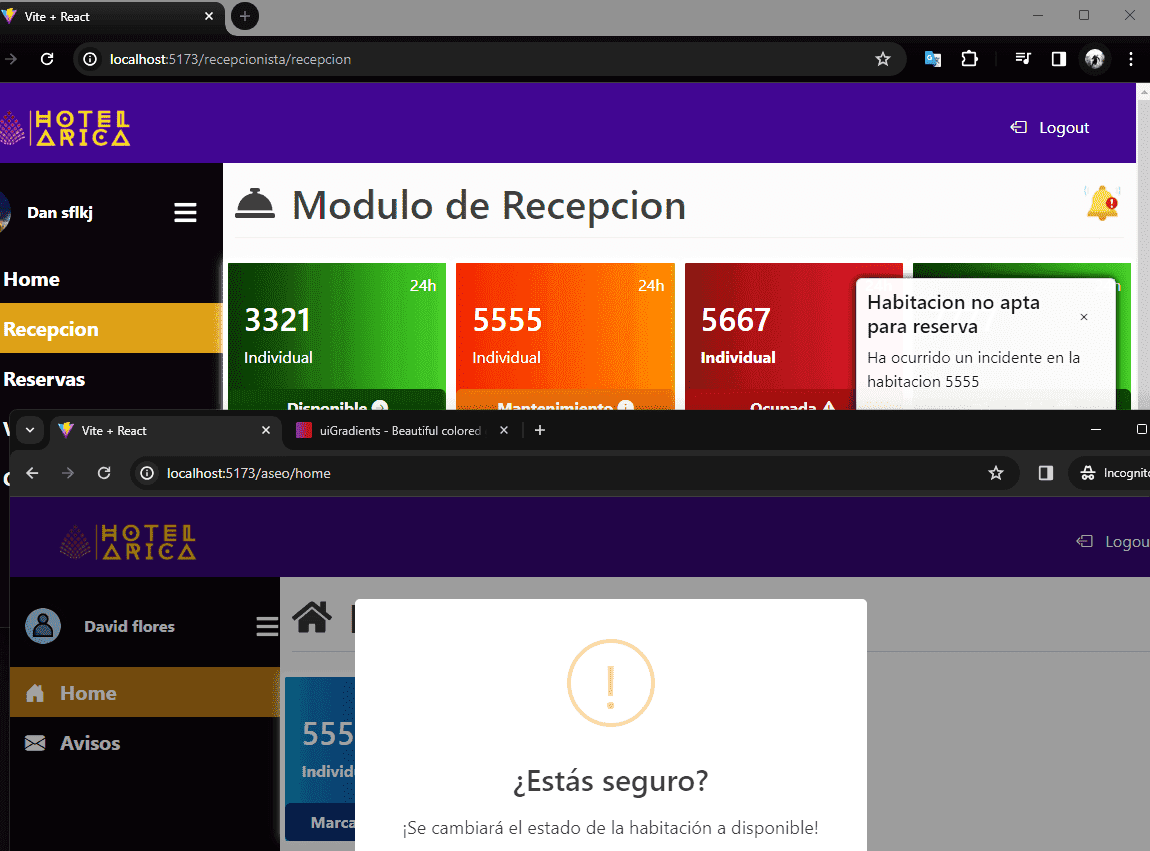Click David flores profile avatar icon
The height and width of the screenshot is (851, 1150).
(x=41, y=626)
